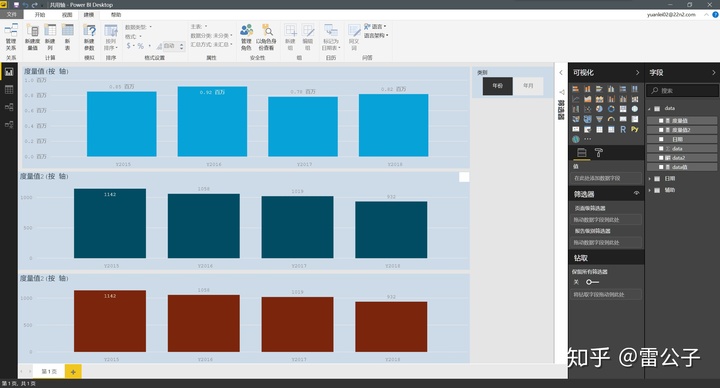Screen dimensions: 720x388
Task: Select the line chart visual
Action: point(575,99)
